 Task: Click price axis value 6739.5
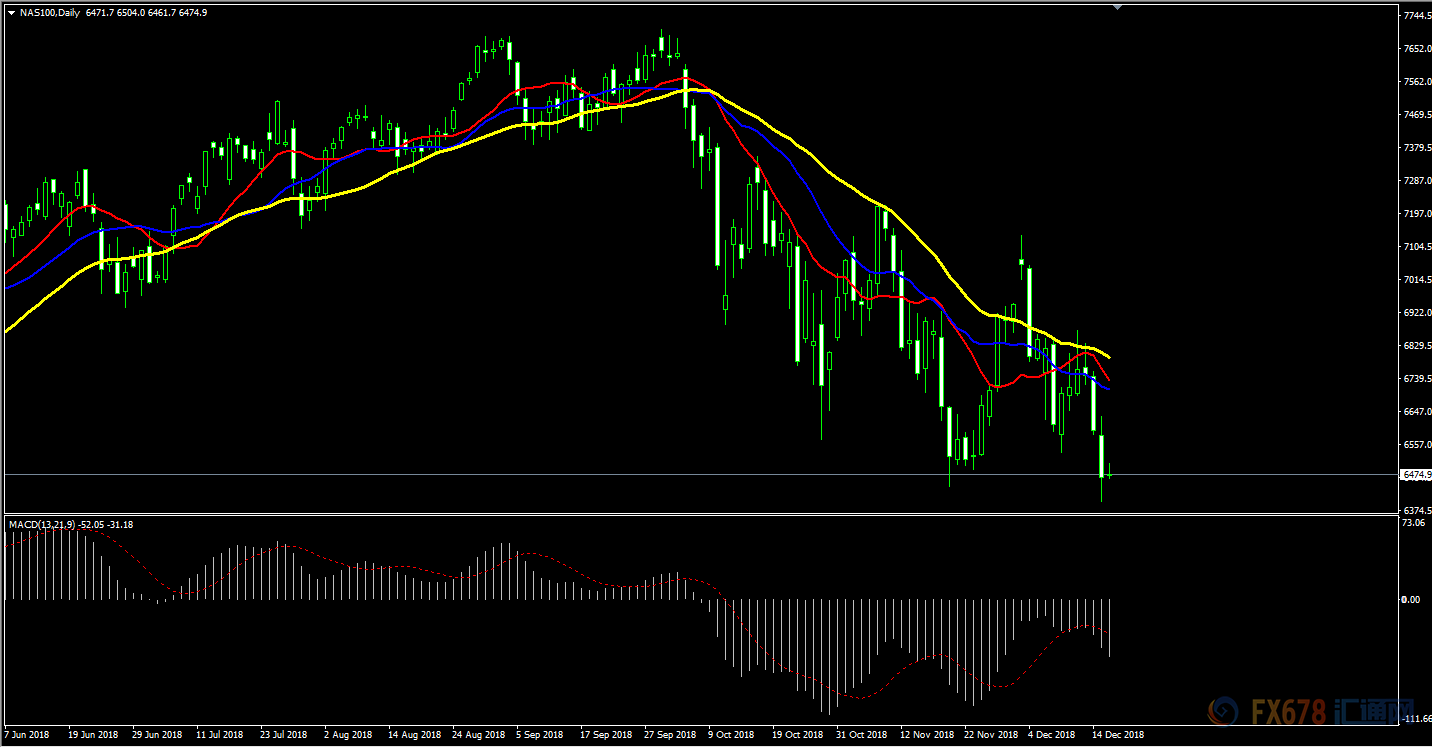[x=1416, y=379]
